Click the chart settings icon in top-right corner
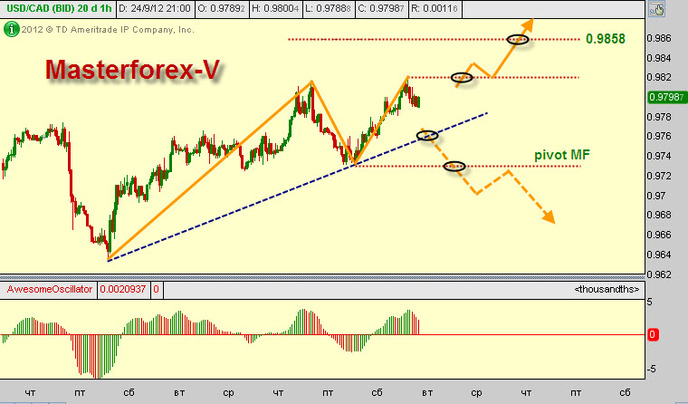This screenshot has width=688, height=404. click(660, 11)
